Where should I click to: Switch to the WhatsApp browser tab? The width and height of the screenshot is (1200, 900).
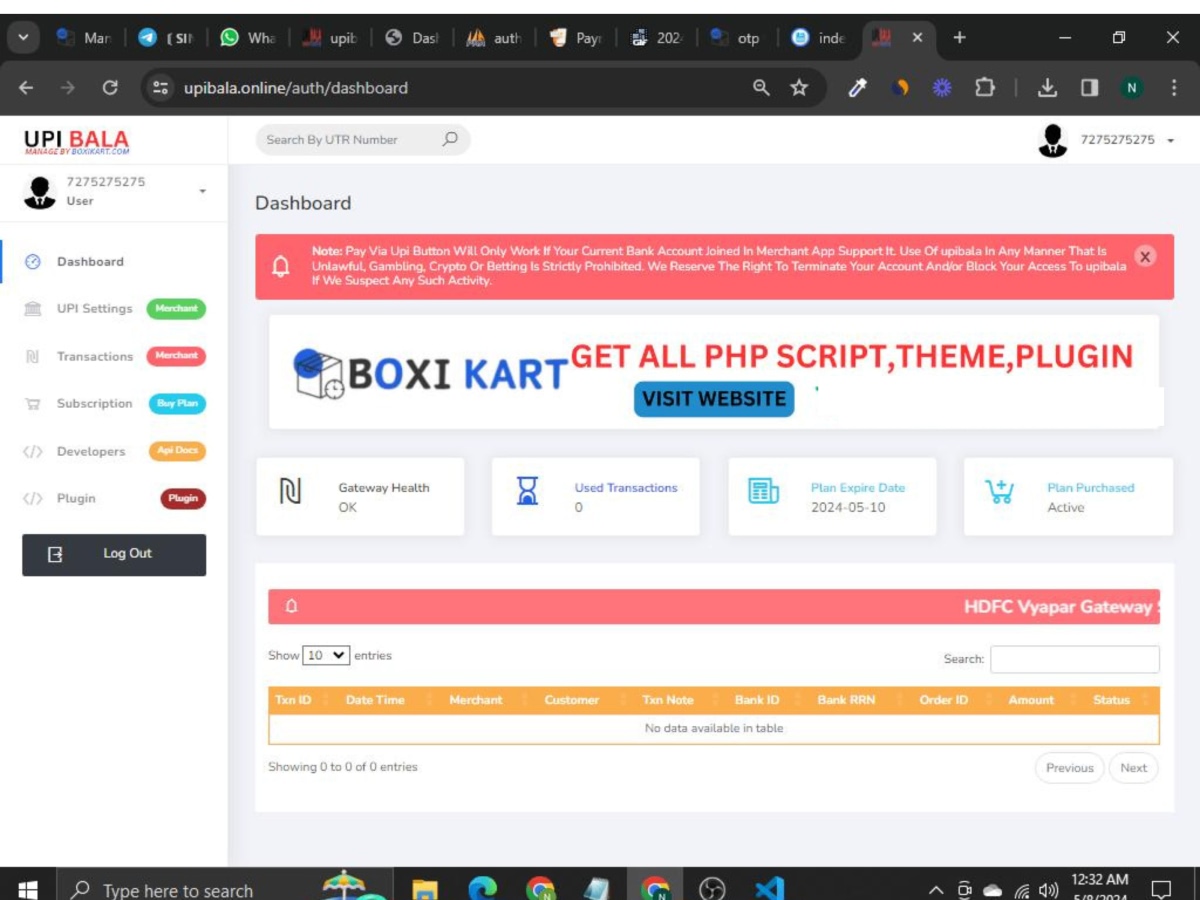248,38
